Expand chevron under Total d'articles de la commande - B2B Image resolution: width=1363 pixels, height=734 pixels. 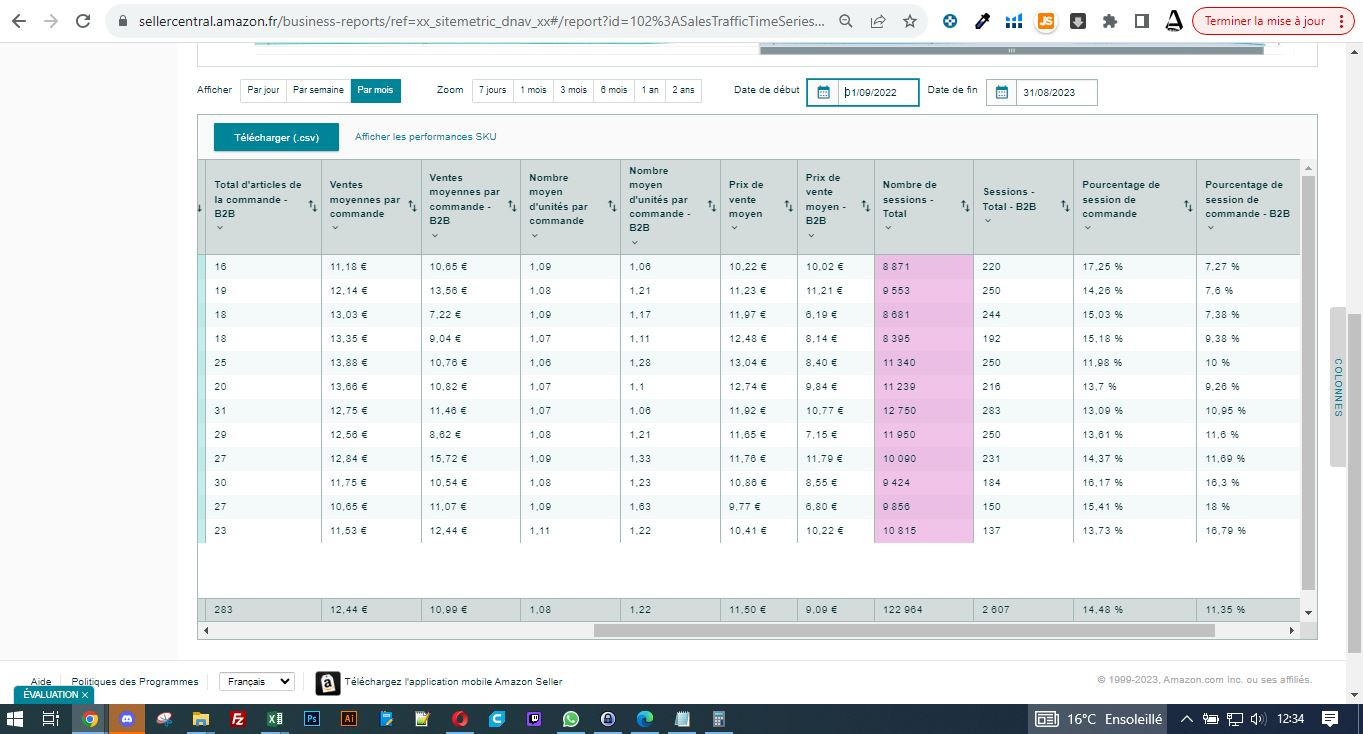click(x=219, y=228)
